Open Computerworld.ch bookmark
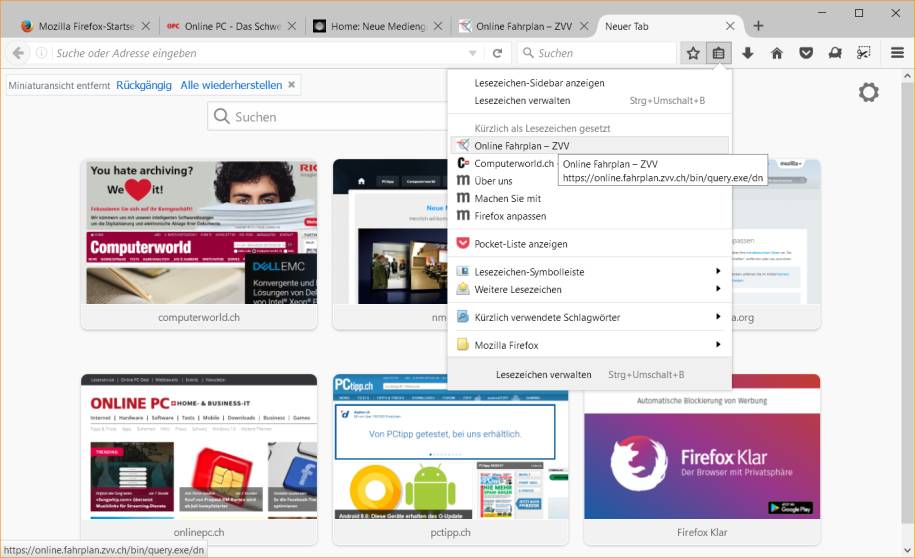The image size is (915, 558). pos(505,163)
